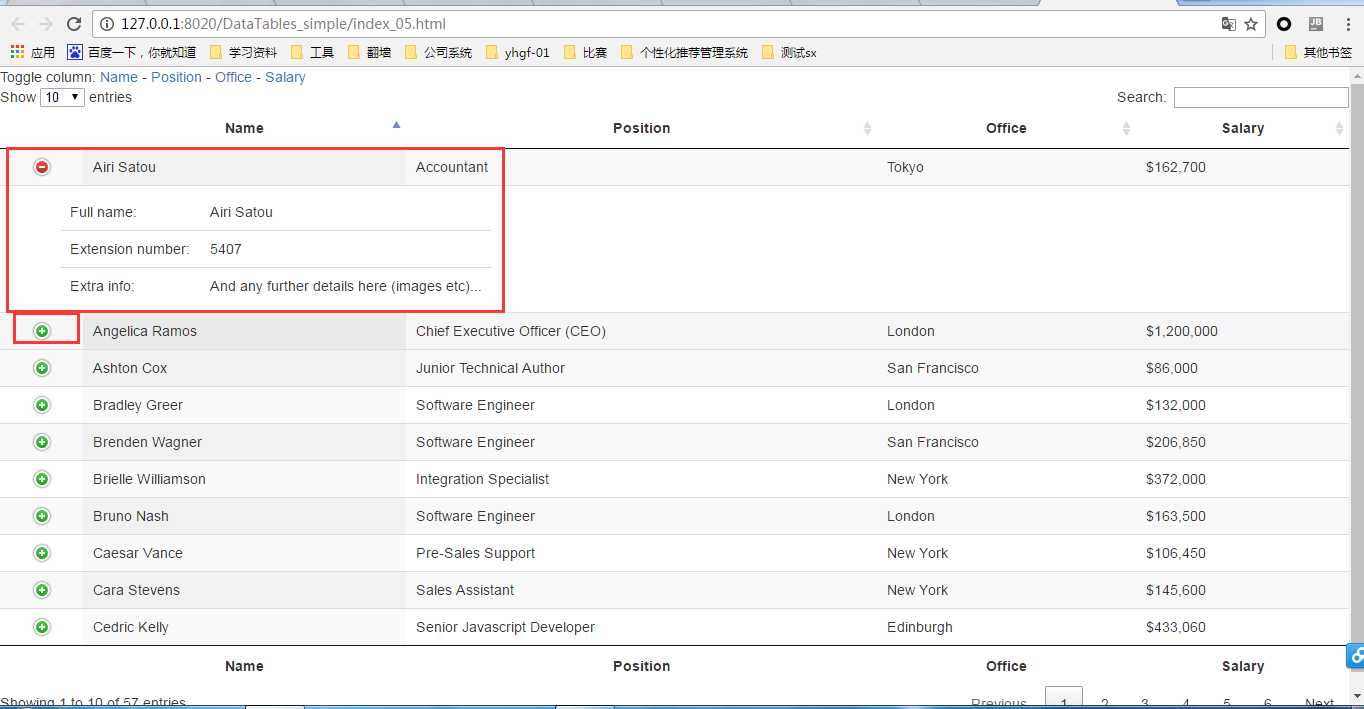The height and width of the screenshot is (709, 1364).
Task: Toggle the Office column link
Action: pos(233,77)
